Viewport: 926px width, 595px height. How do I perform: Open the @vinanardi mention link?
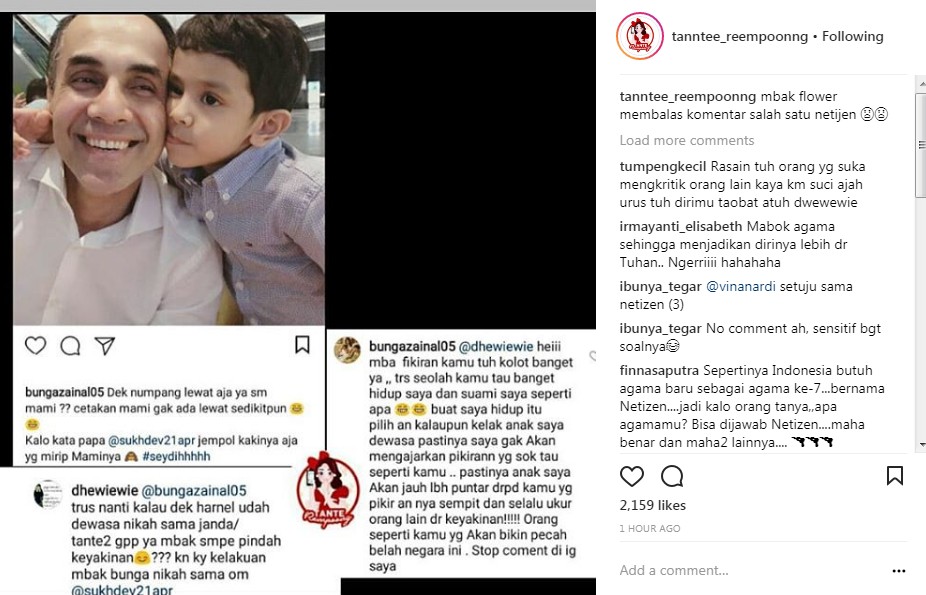point(741,286)
